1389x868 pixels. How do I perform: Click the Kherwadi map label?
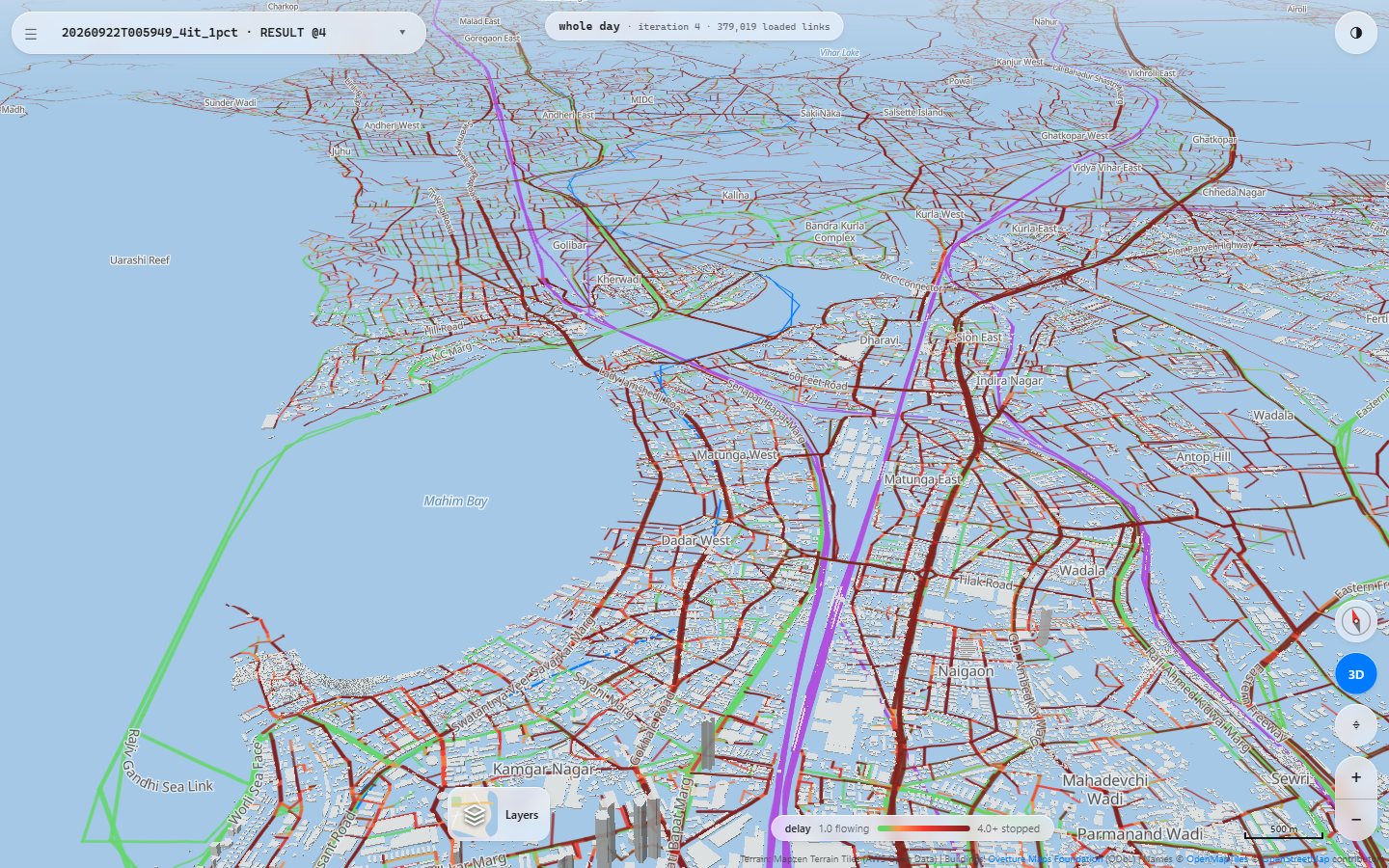click(x=619, y=280)
